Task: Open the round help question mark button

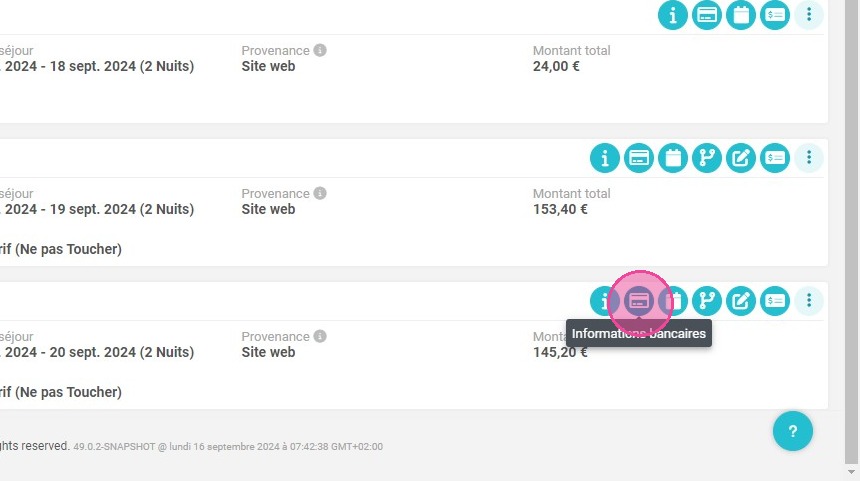Action: point(793,431)
